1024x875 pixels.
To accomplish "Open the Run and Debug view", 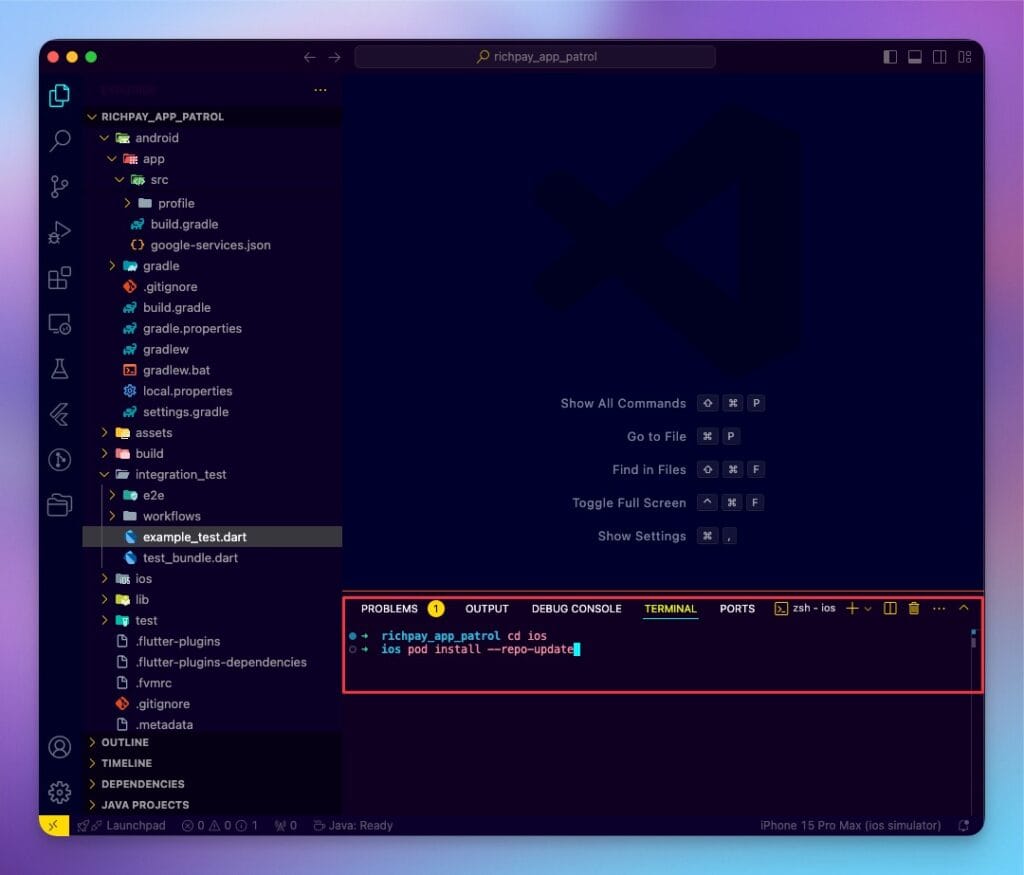I will (59, 232).
